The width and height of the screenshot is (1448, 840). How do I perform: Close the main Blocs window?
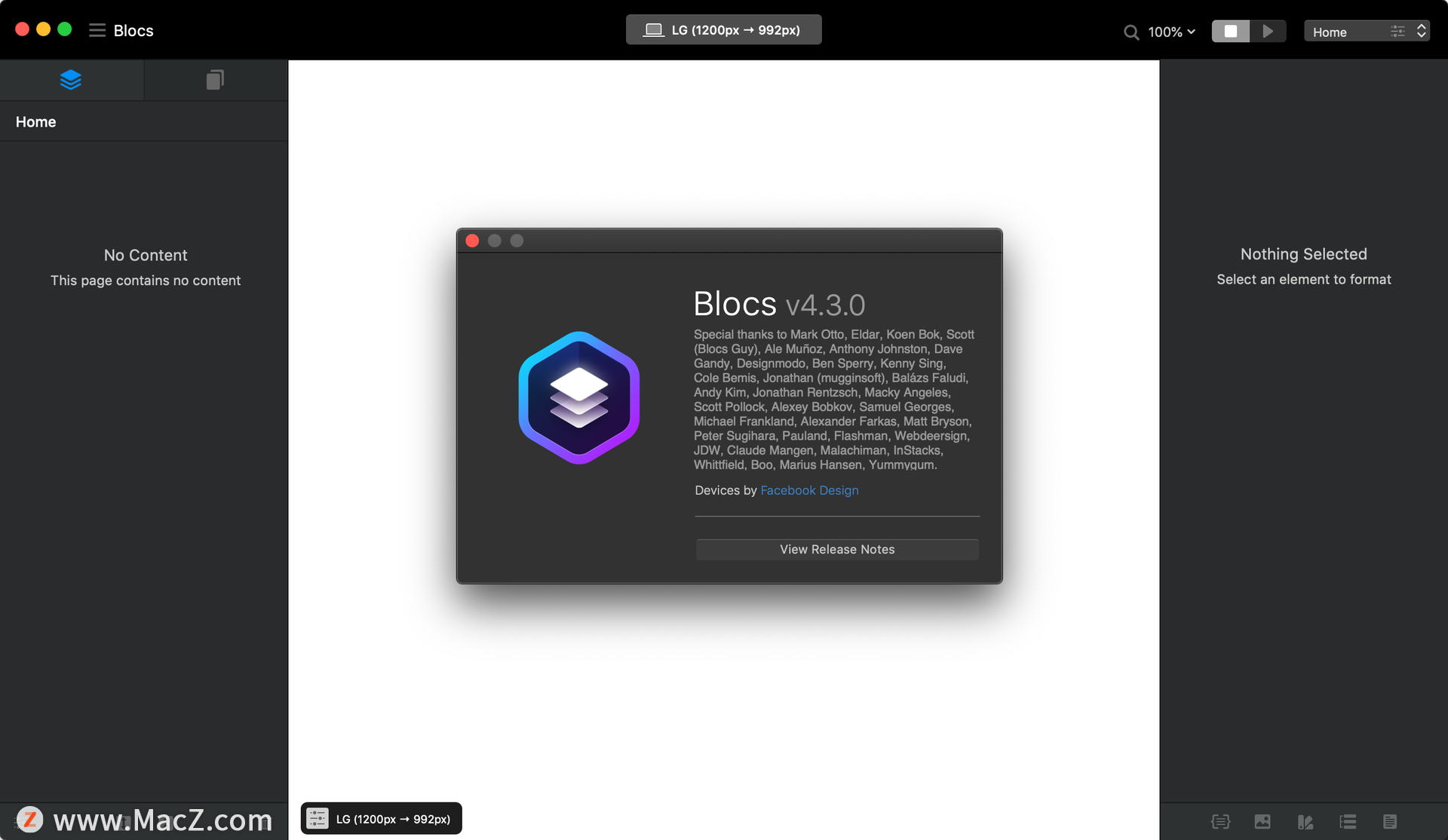[x=23, y=29]
